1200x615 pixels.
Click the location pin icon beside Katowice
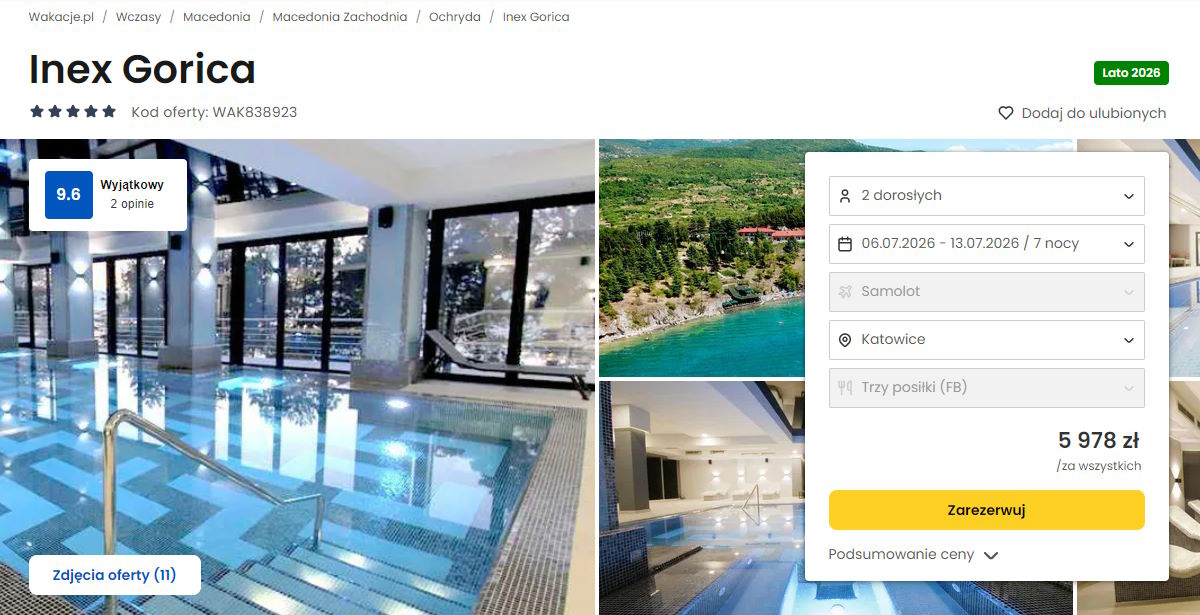tap(845, 340)
